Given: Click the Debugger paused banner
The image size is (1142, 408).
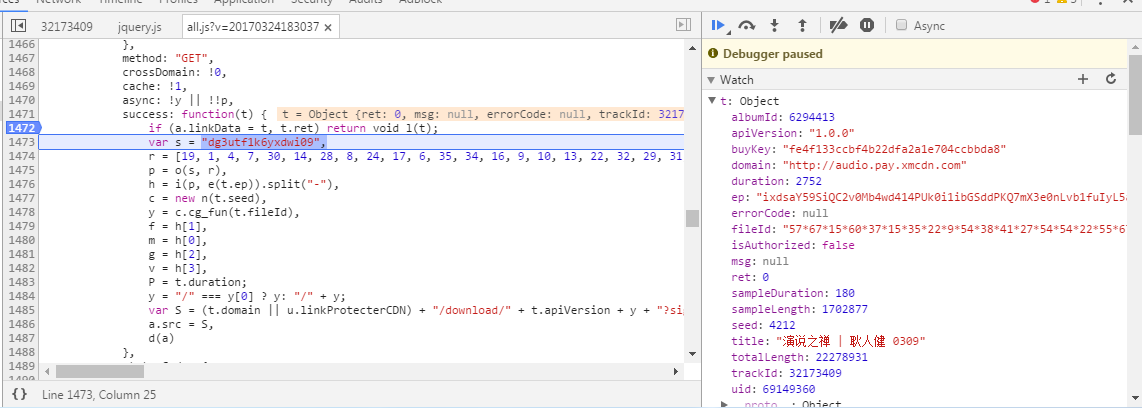Looking at the screenshot, I should coord(915,54).
